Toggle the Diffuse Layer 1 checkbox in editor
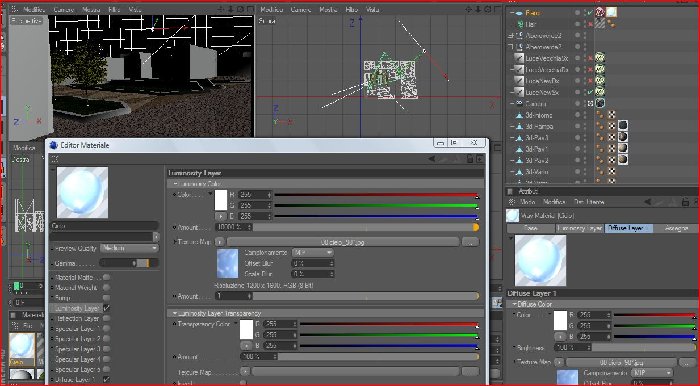This screenshot has height=386, width=700. click(x=106, y=379)
